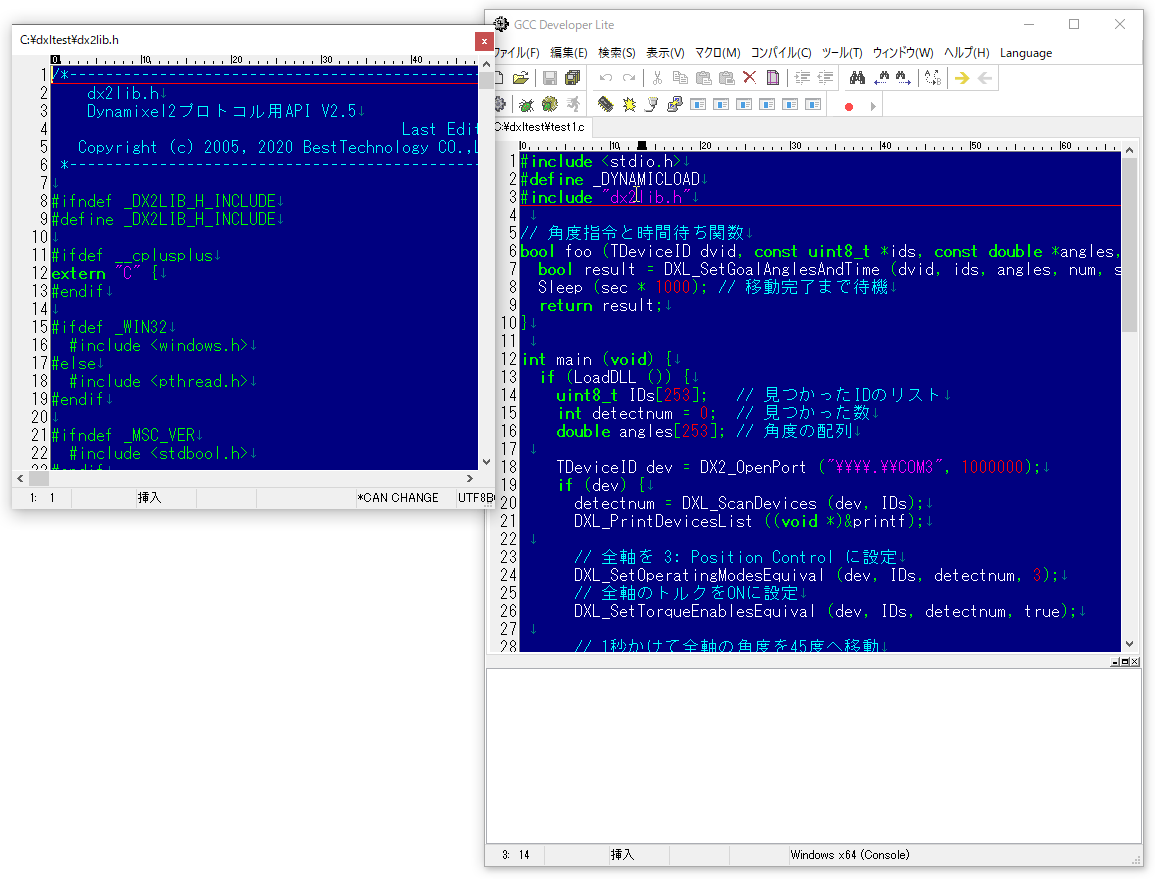Click the yellow forward arrow icon

(x=962, y=78)
